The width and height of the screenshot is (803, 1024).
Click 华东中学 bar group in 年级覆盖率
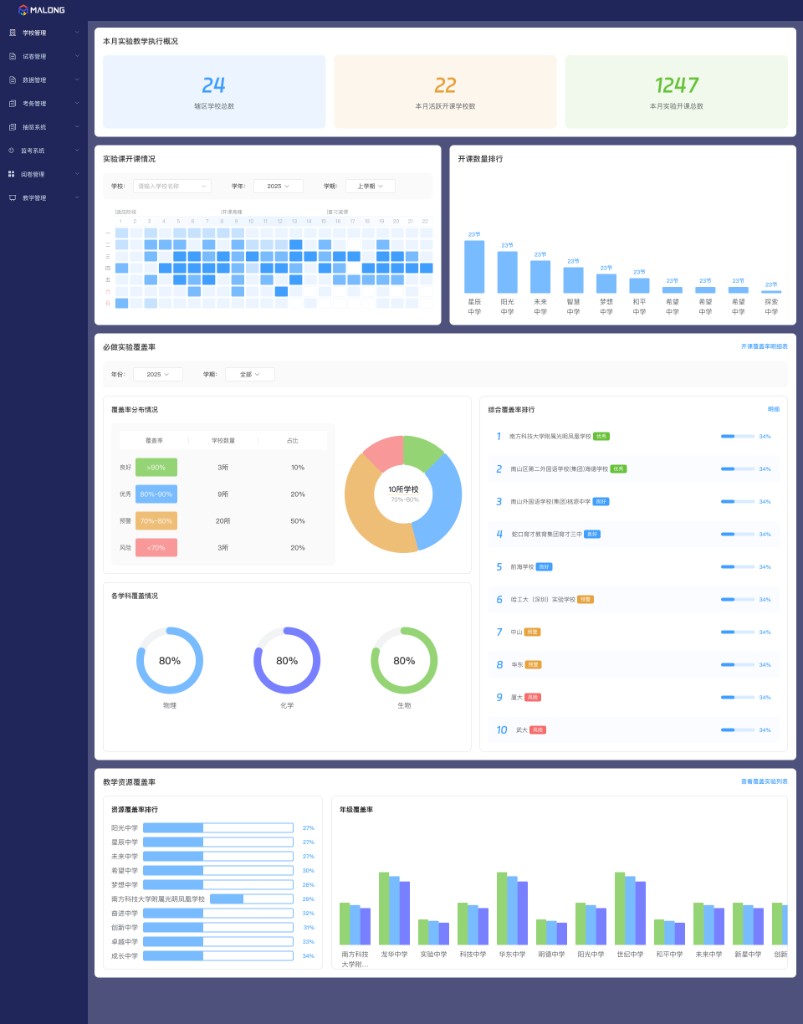[x=512, y=908]
